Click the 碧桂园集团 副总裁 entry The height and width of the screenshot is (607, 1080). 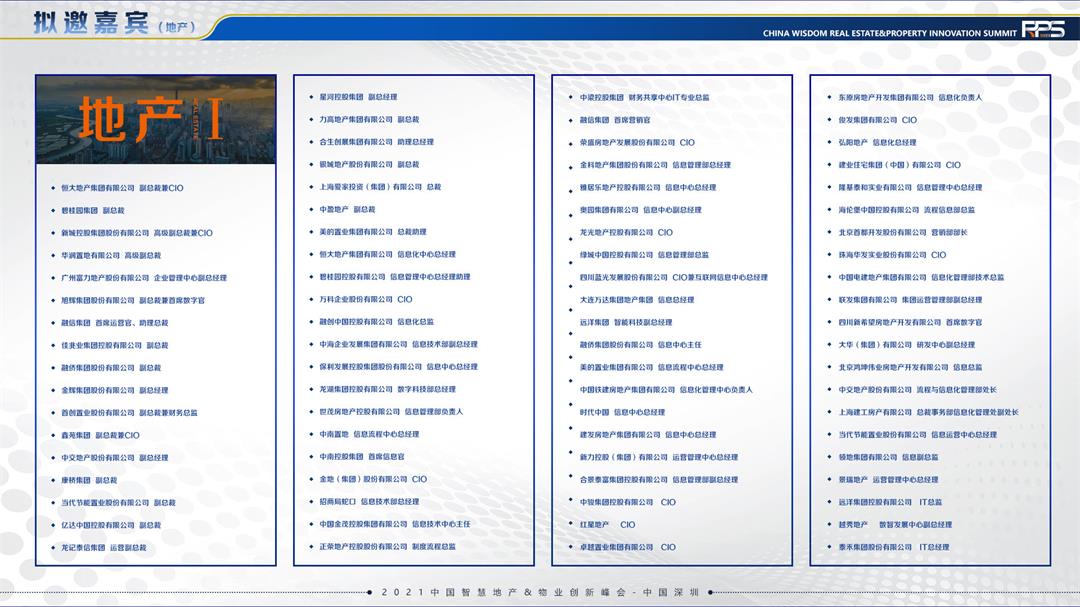(93, 211)
